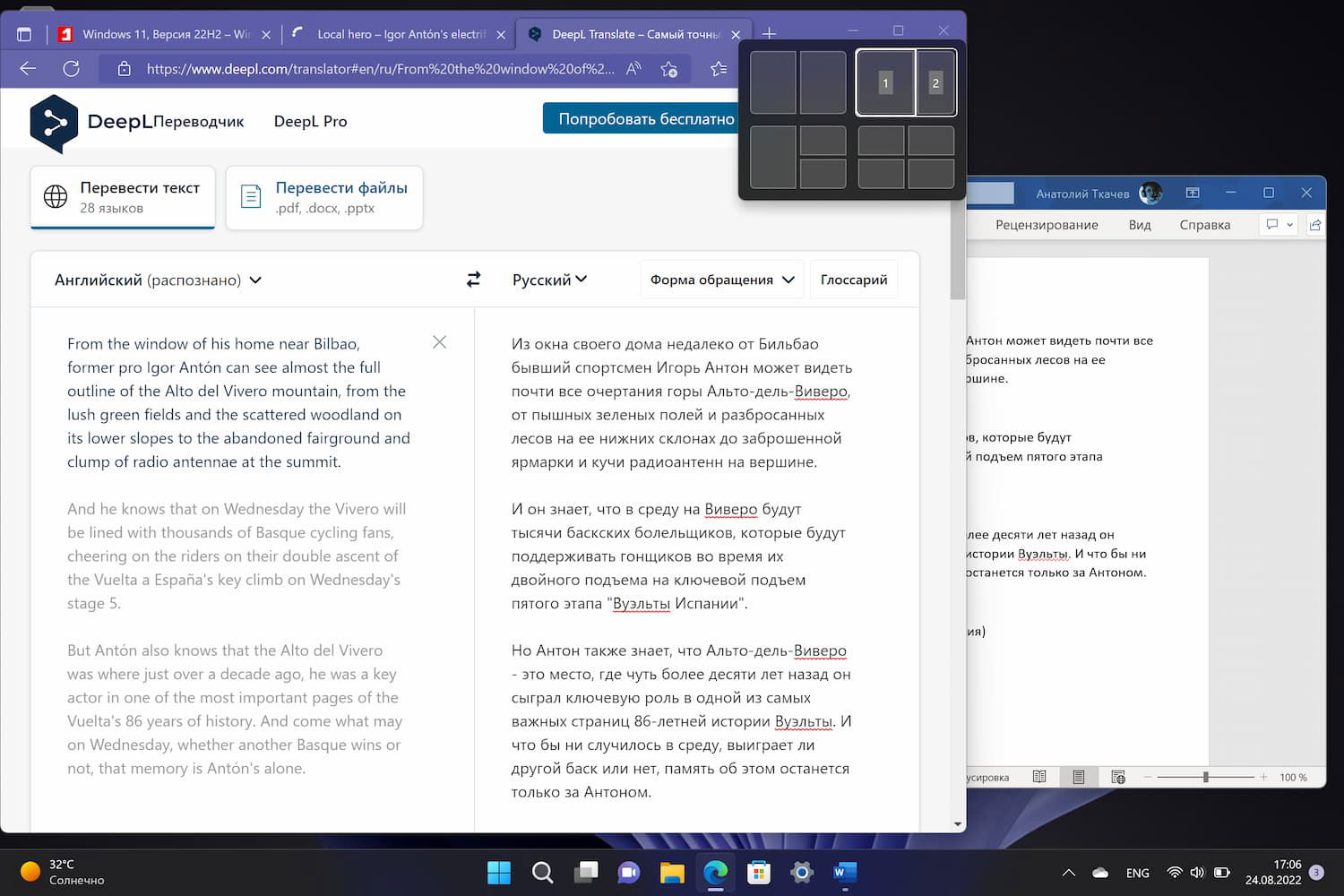Switch to the Windows 11 Версия 22H2 tab

click(x=165, y=34)
